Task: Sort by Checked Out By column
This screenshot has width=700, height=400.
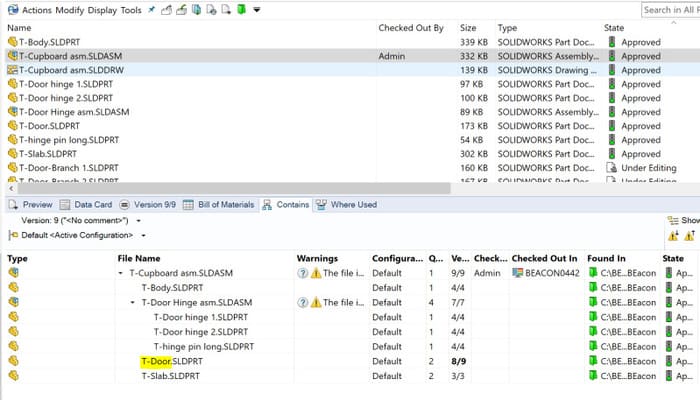Action: click(411, 28)
